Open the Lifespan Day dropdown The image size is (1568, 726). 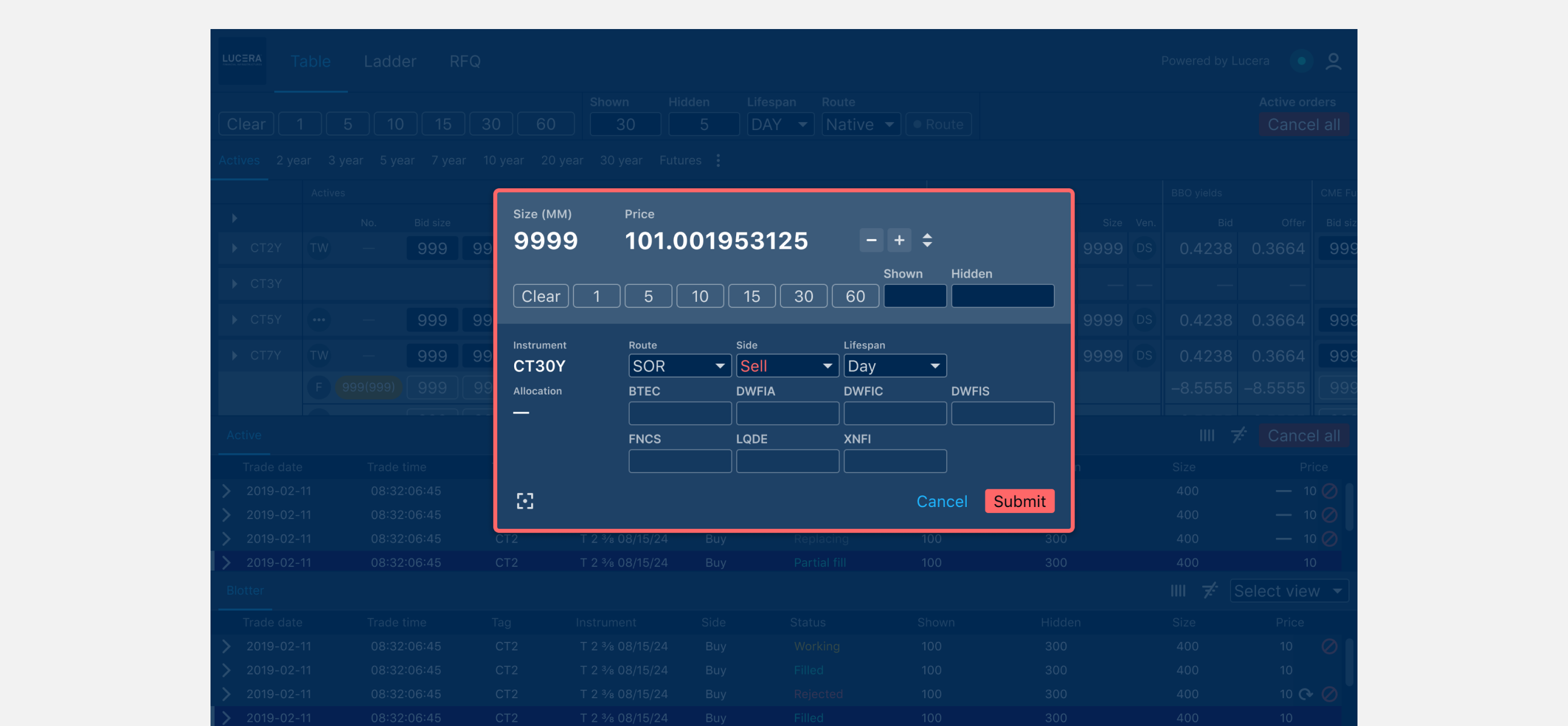(894, 366)
